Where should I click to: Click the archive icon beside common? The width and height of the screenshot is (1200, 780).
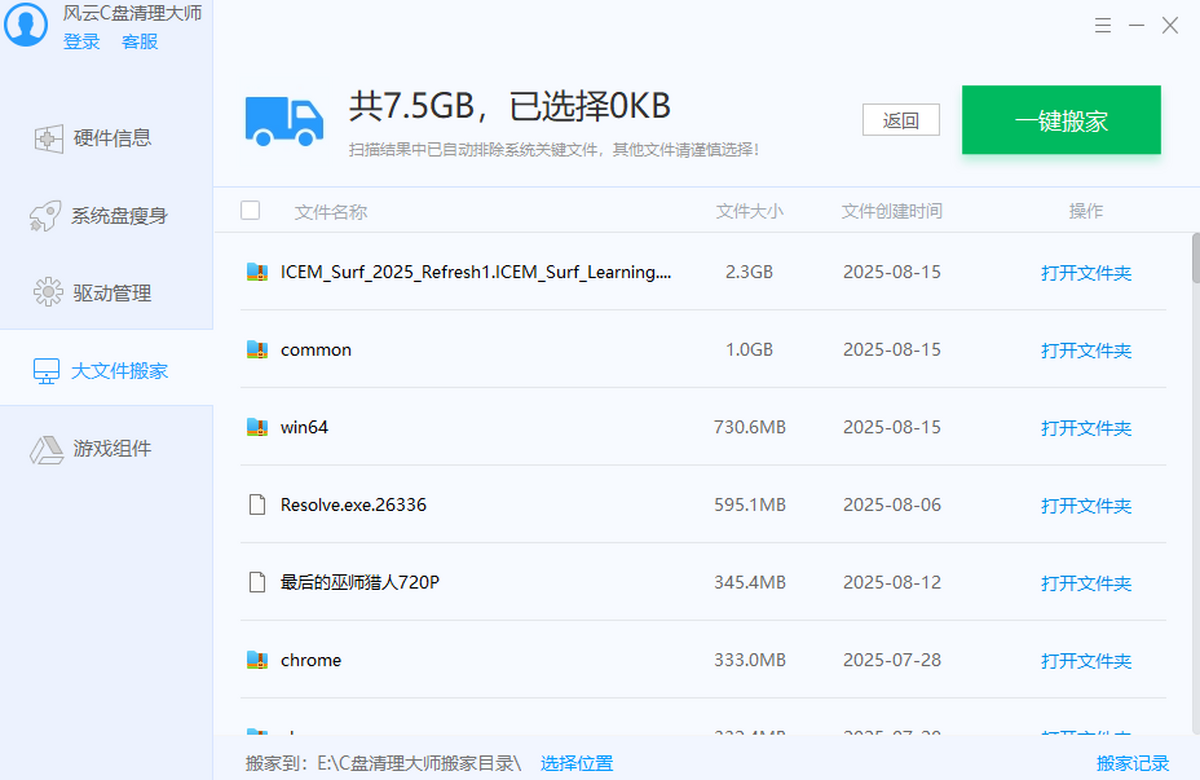[258, 350]
